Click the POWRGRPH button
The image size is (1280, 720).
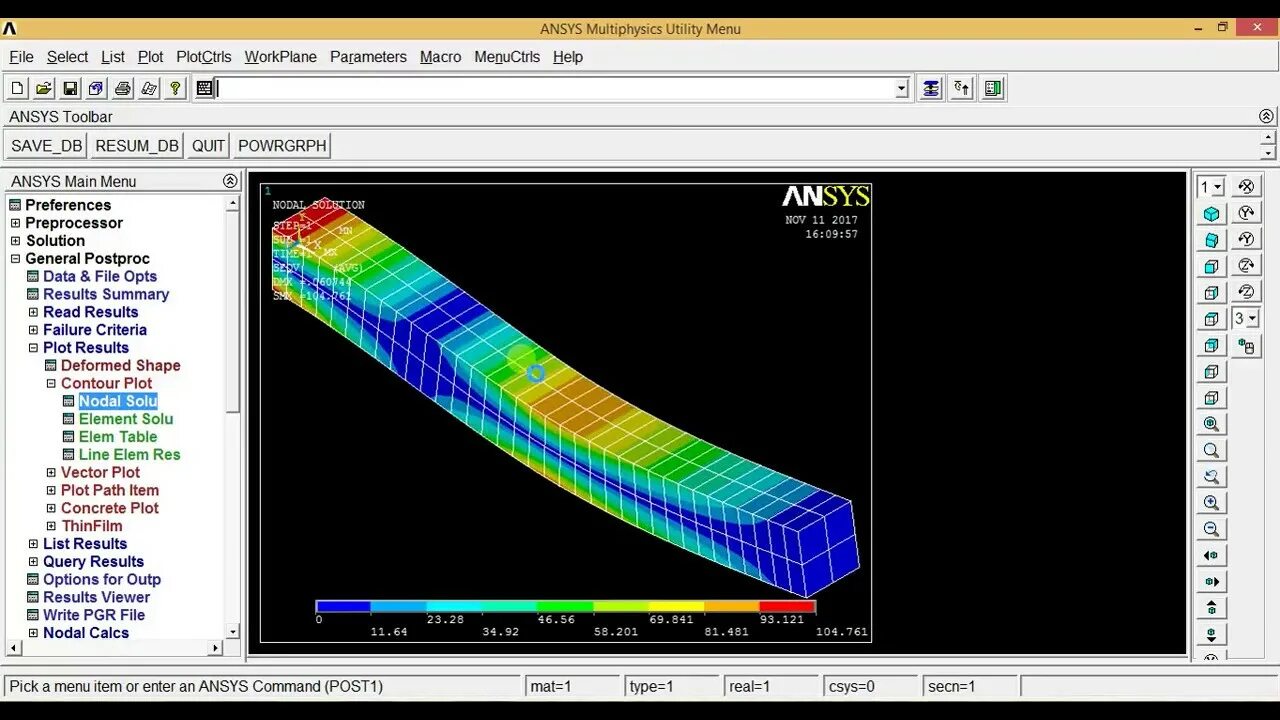coord(282,146)
